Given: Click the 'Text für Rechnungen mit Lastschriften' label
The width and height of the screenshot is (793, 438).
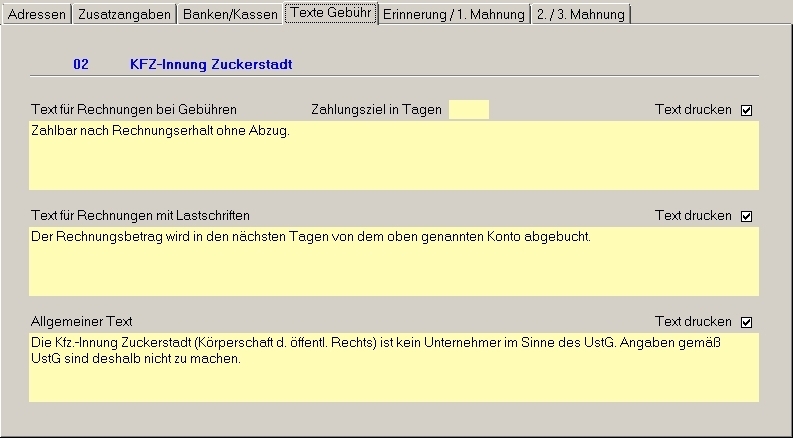Looking at the screenshot, I should click(x=141, y=216).
